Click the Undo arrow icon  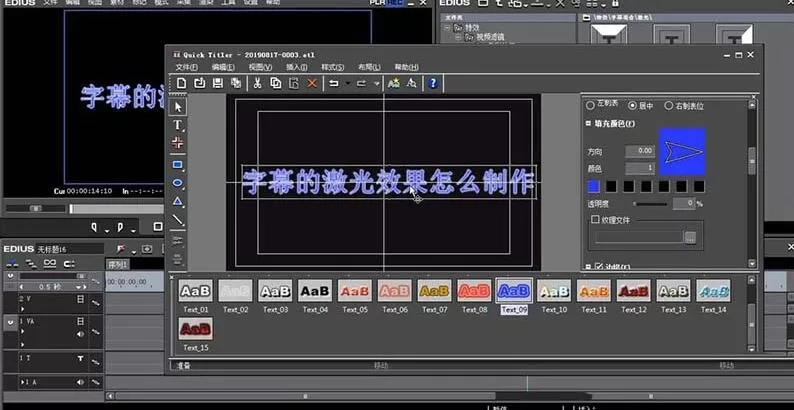pyautogui.click(x=334, y=84)
